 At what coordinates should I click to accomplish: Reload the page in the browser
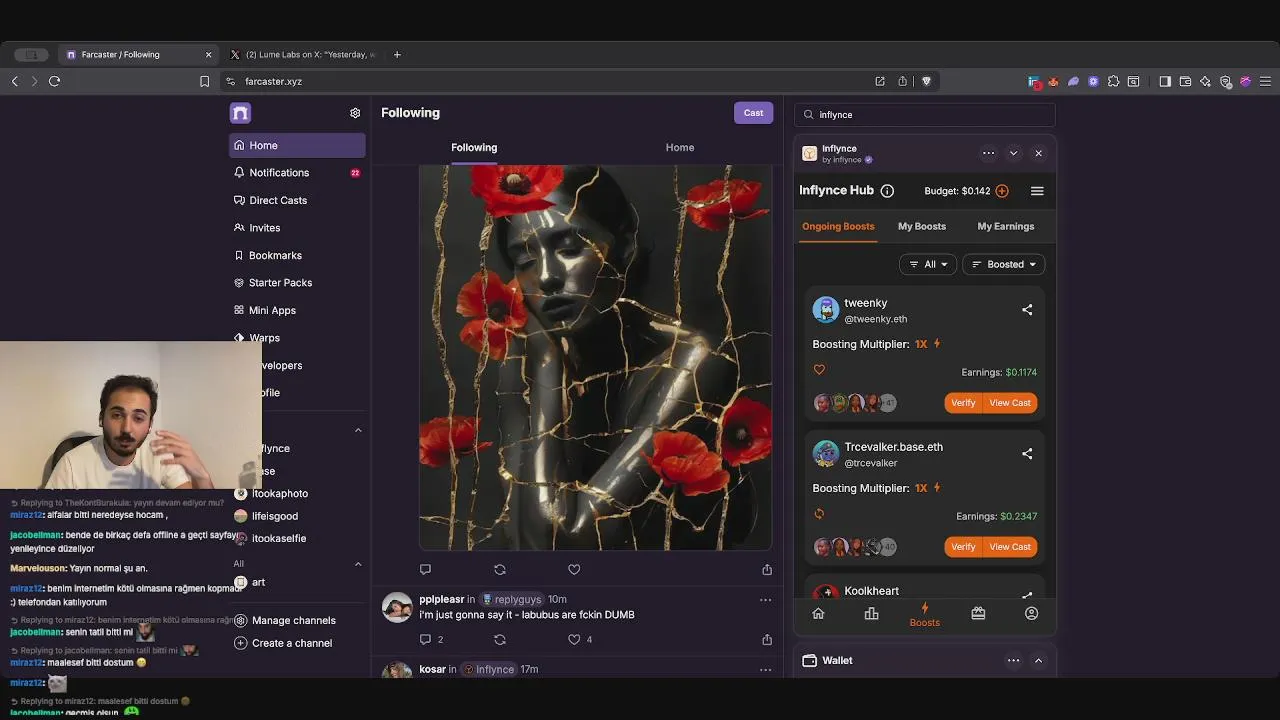55,81
